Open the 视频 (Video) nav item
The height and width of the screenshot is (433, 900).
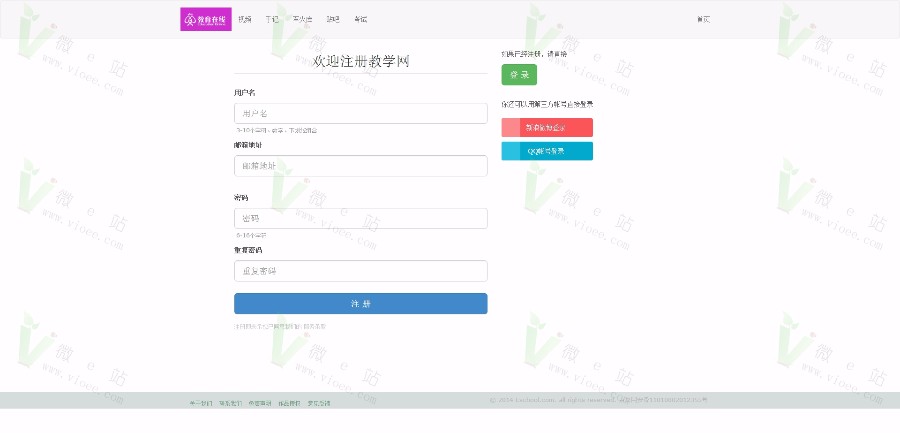[x=245, y=20]
